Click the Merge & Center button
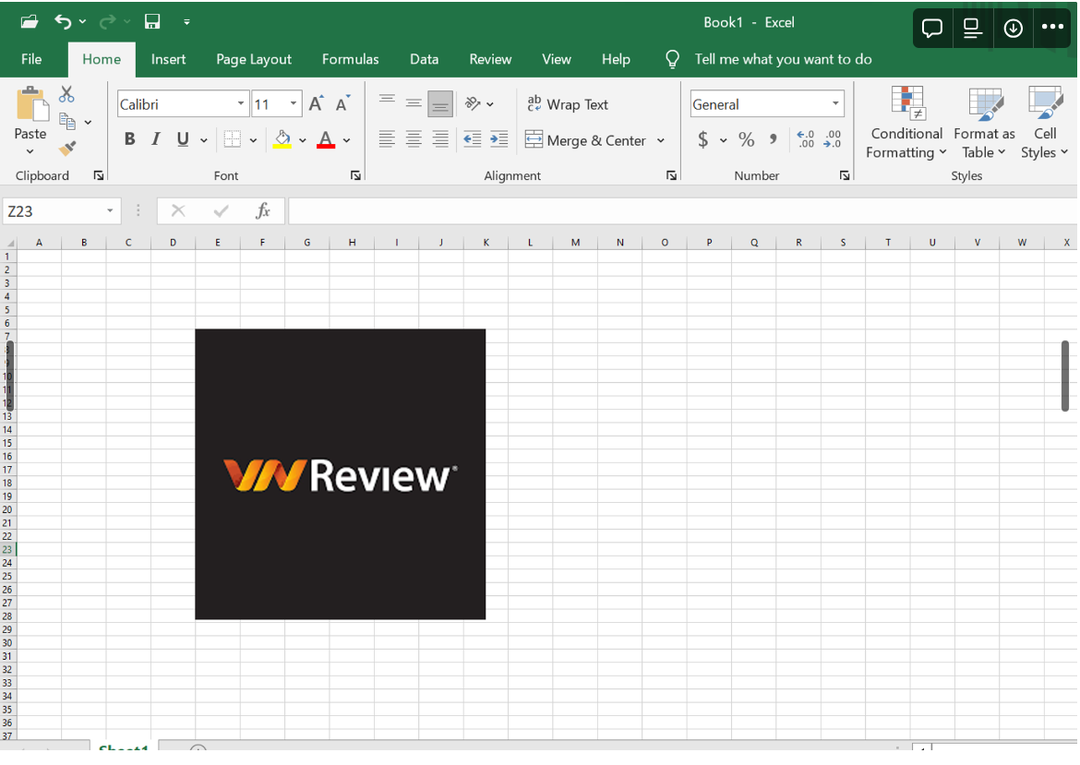 point(586,140)
